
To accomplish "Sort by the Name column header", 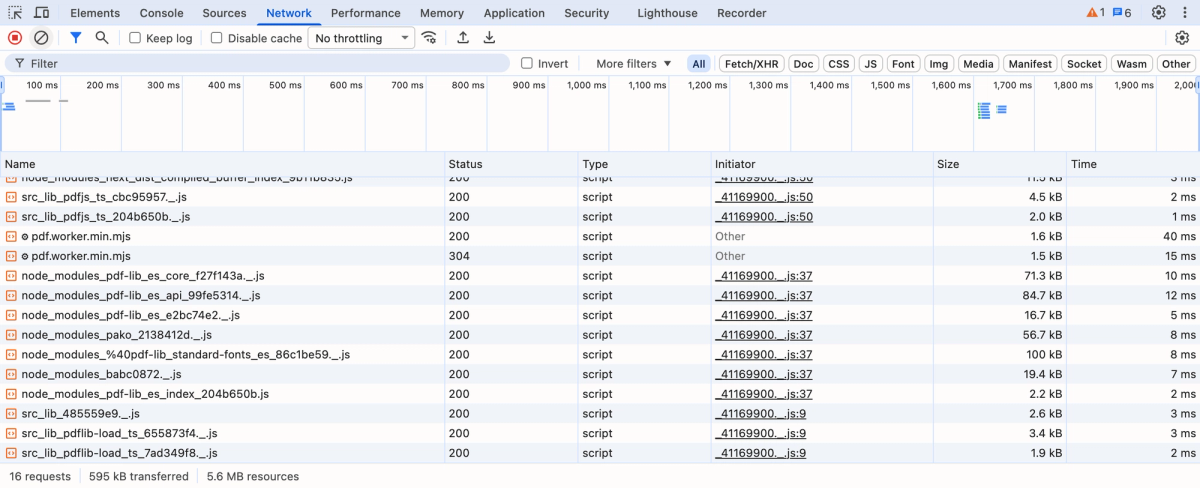I will click(x=222, y=163).
